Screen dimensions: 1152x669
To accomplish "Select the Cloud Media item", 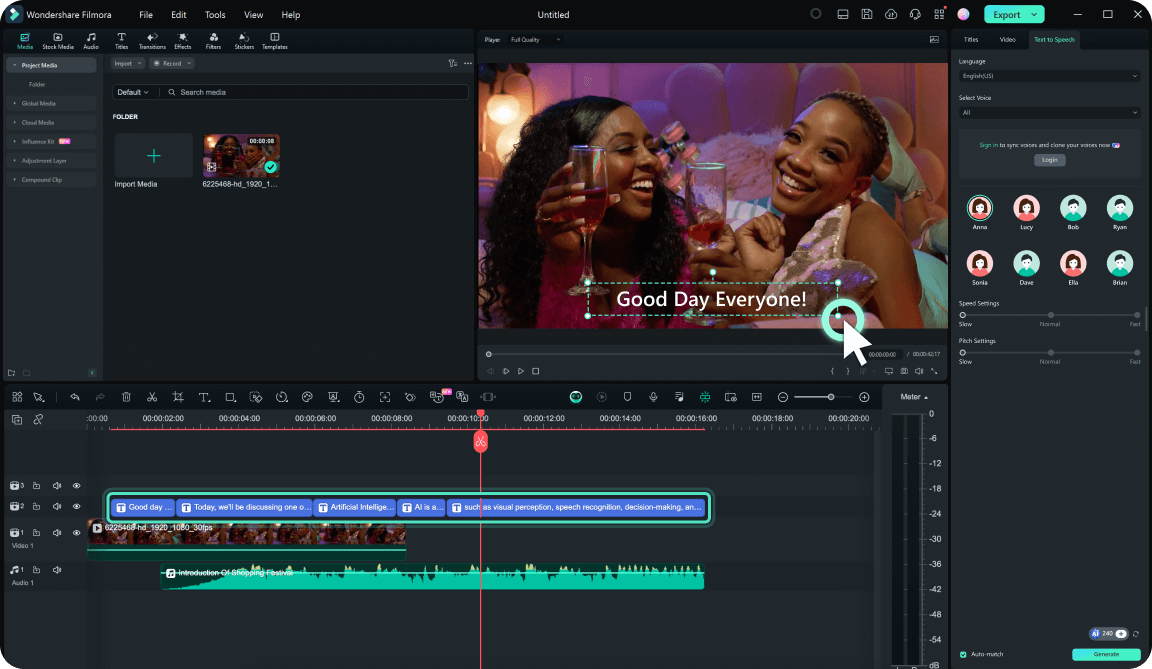I will coord(51,123).
